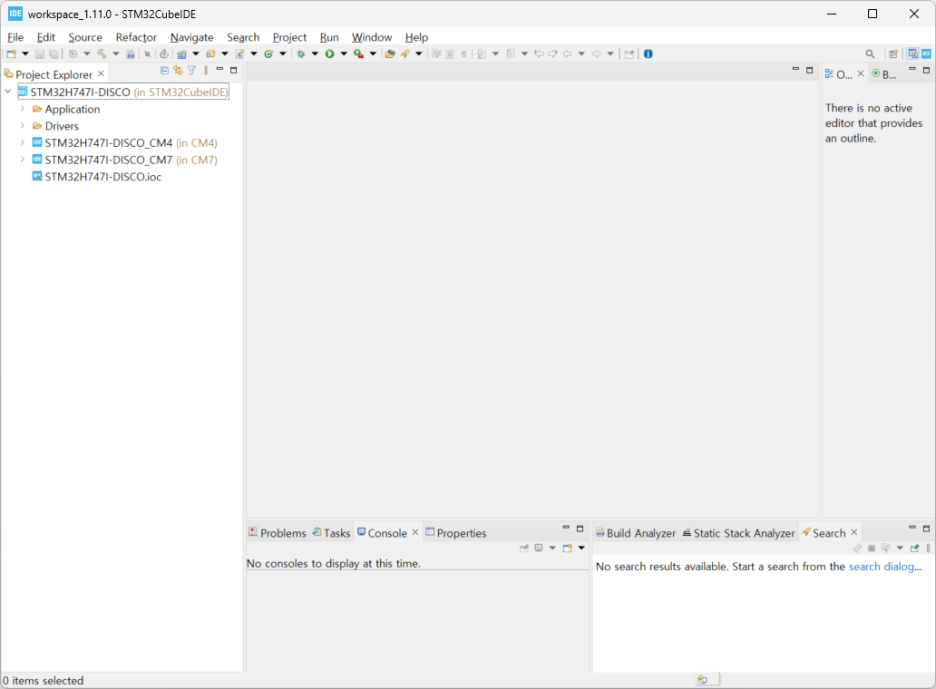Image resolution: width=936 pixels, height=689 pixels.
Task: Select the Outline tab
Action: (839, 74)
